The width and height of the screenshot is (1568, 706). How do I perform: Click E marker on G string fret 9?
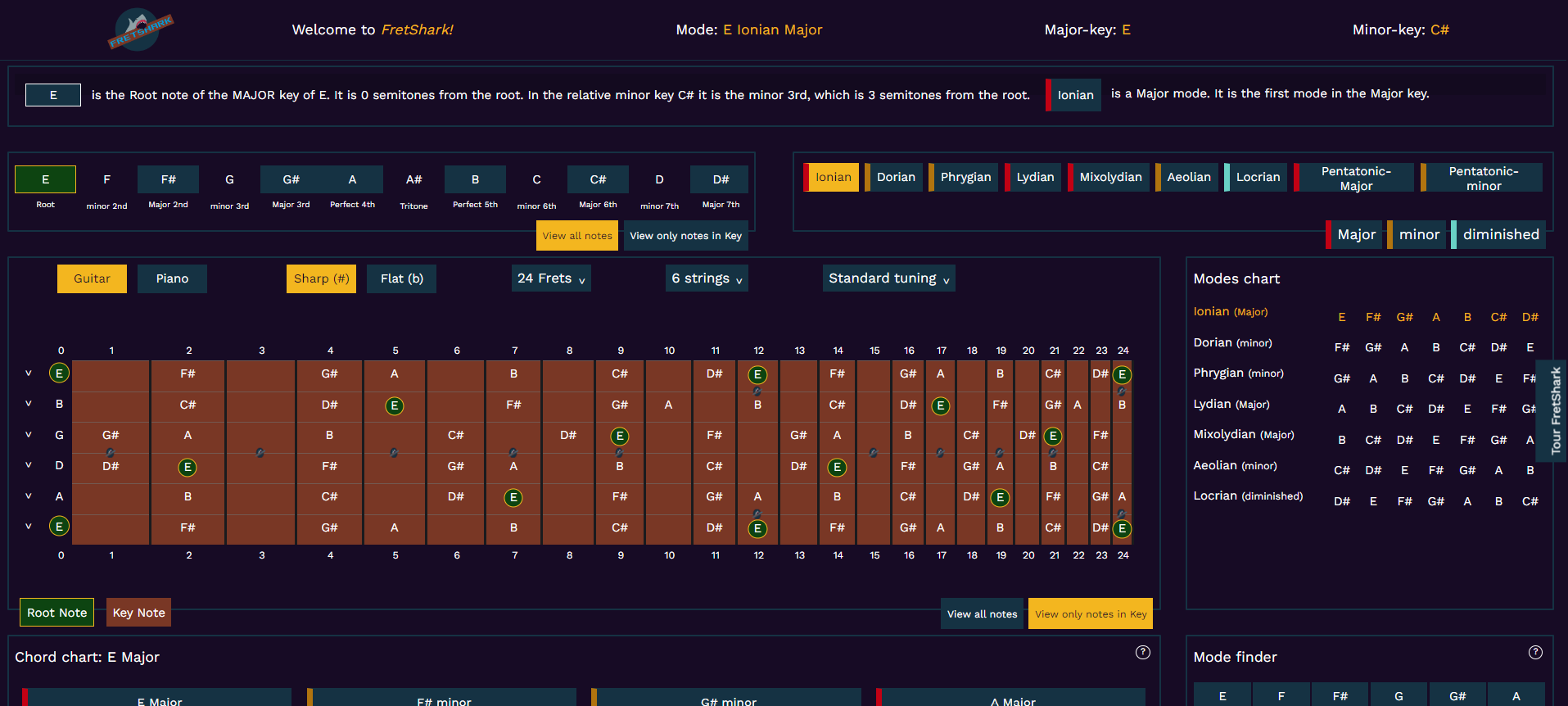620,437
